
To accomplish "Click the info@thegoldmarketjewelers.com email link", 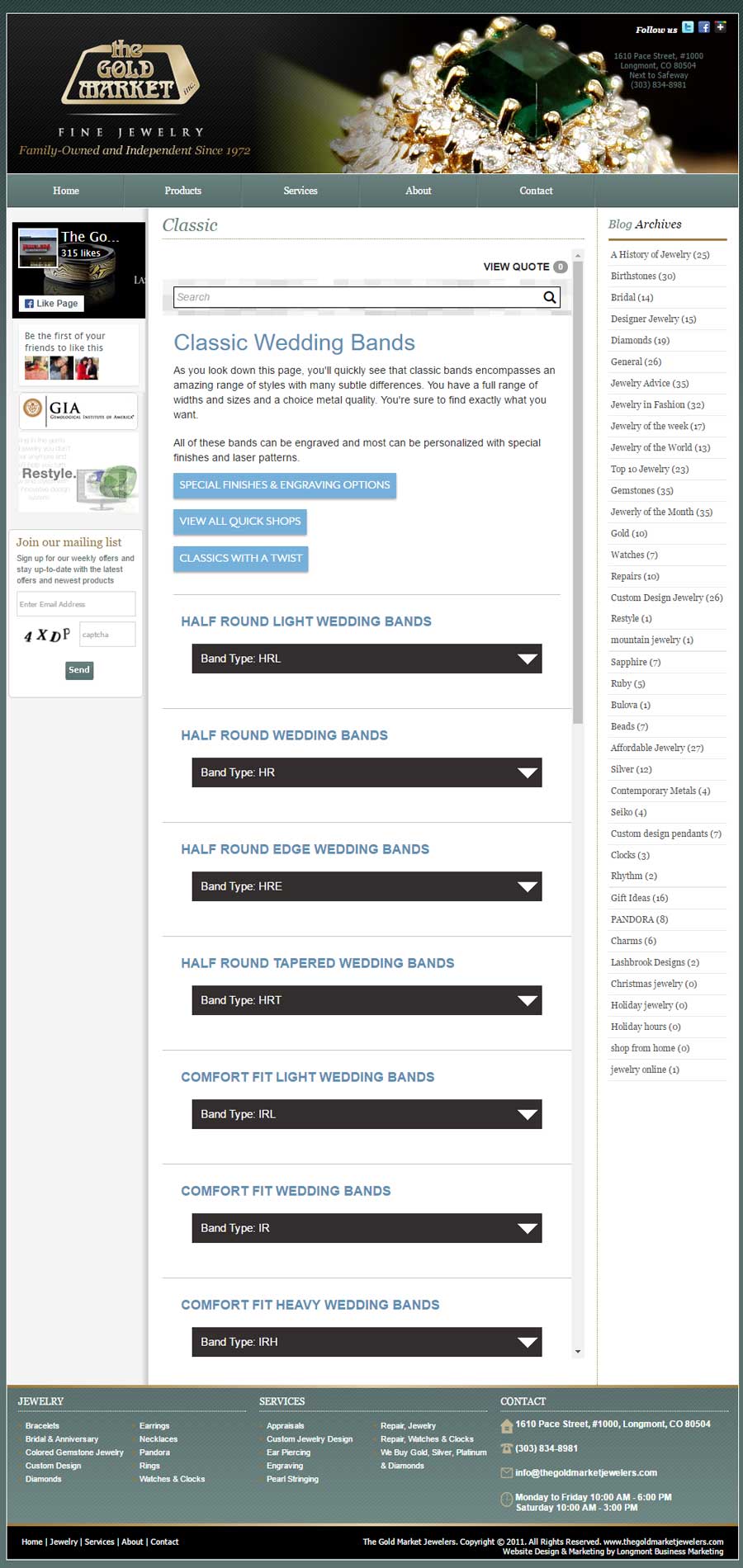I will (x=586, y=1472).
